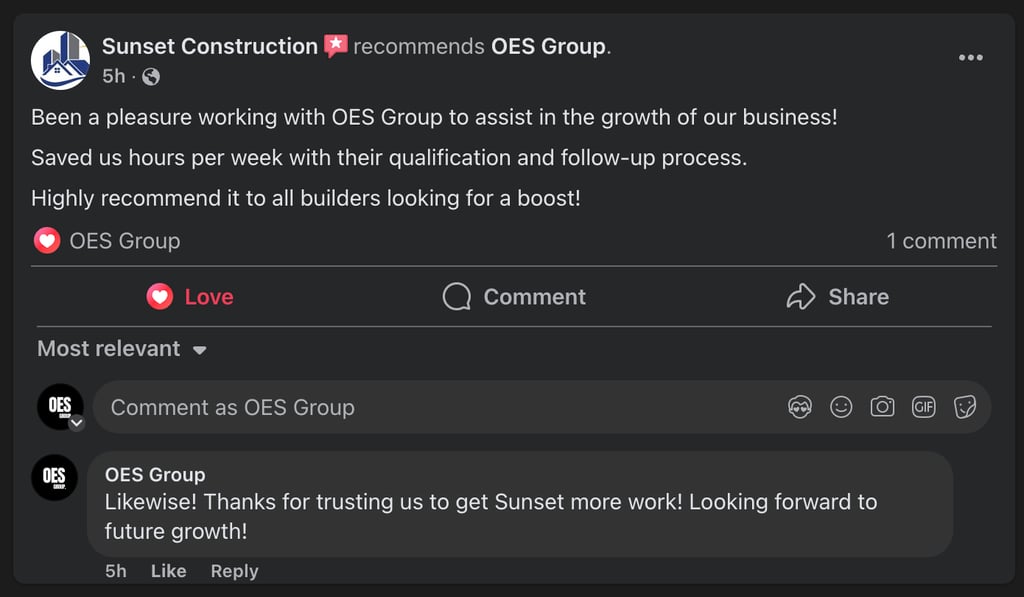Viewport: 1024px width, 597px height.
Task: Toggle the Love reaction on the post
Action: pos(190,297)
